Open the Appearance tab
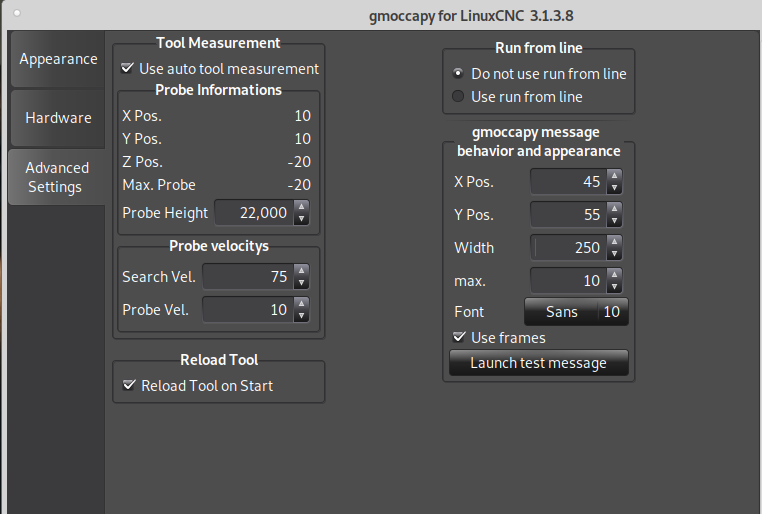The width and height of the screenshot is (762, 514). pyautogui.click(x=58, y=59)
